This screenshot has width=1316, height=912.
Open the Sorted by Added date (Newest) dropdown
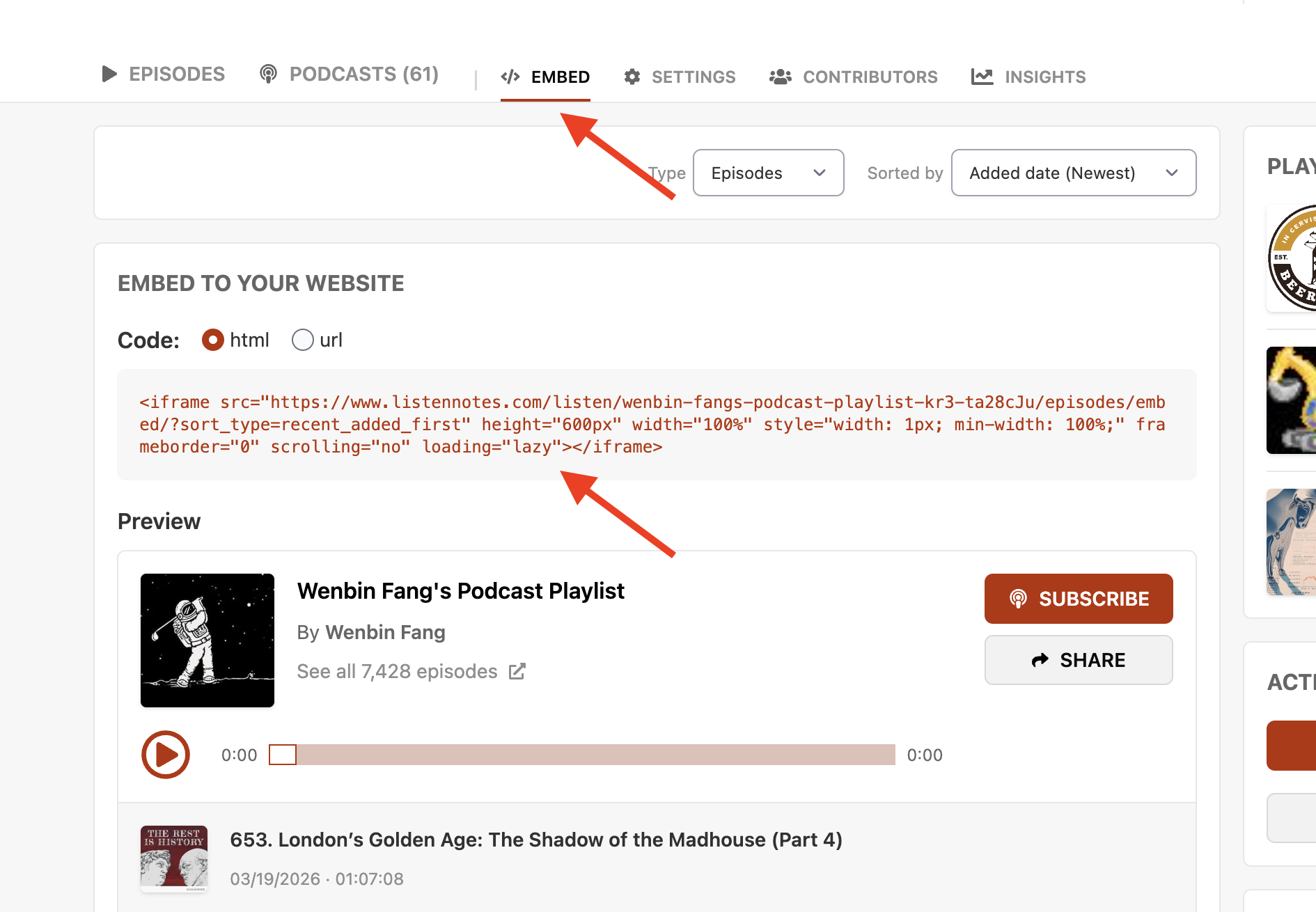click(x=1074, y=173)
